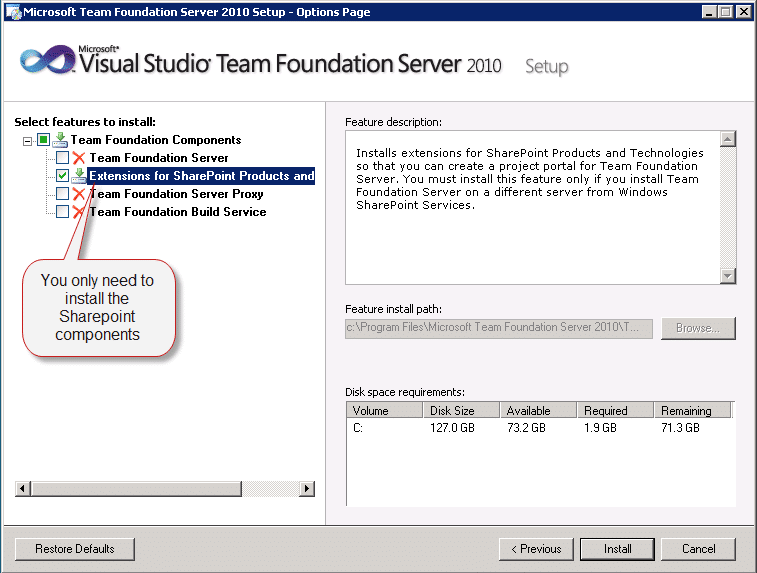Click the feature tree left scroll arrow
Screen dimensions: 757x573
(x=23, y=489)
